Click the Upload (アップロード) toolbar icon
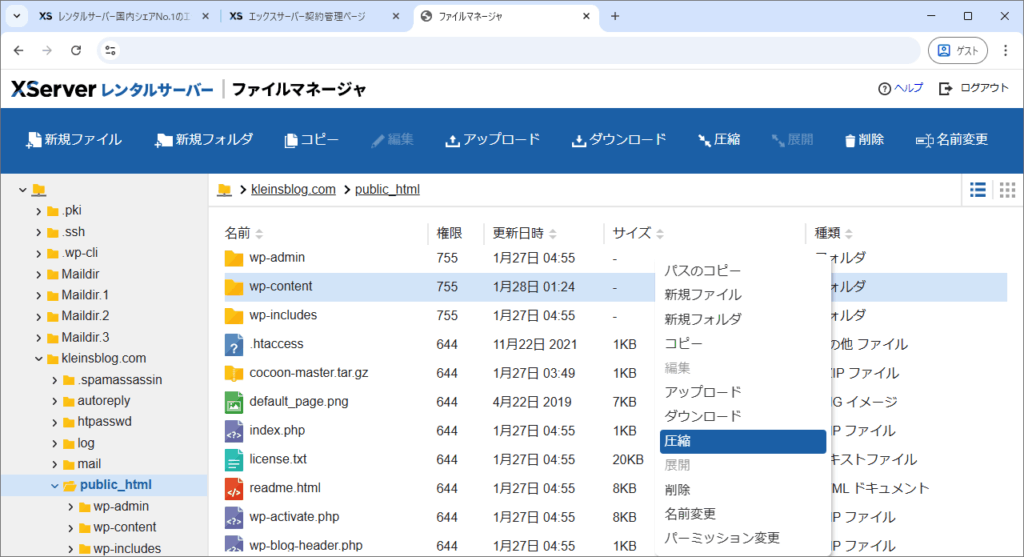This screenshot has width=1024, height=557. [x=452, y=140]
